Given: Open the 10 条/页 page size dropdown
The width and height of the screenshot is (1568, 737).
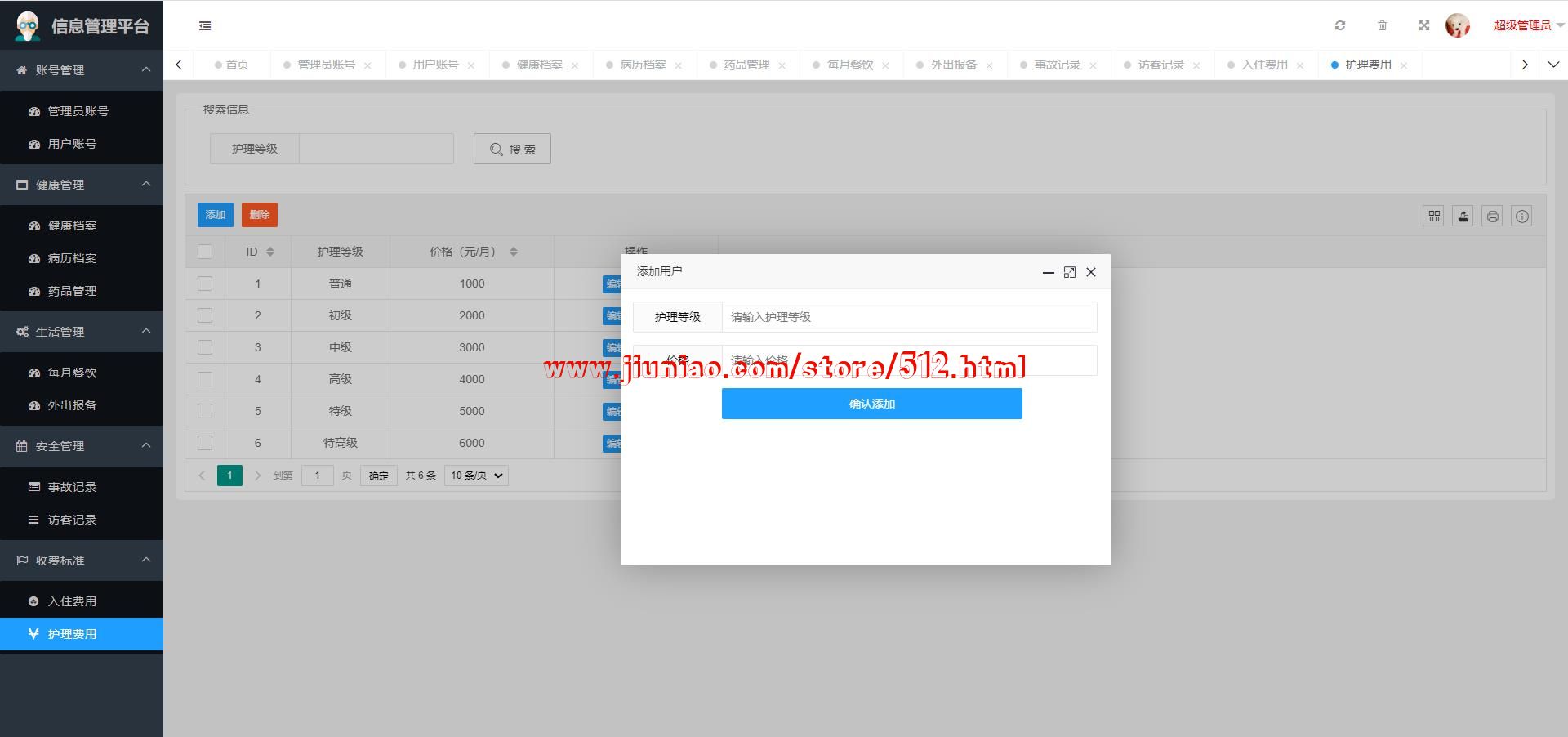Looking at the screenshot, I should (x=476, y=476).
